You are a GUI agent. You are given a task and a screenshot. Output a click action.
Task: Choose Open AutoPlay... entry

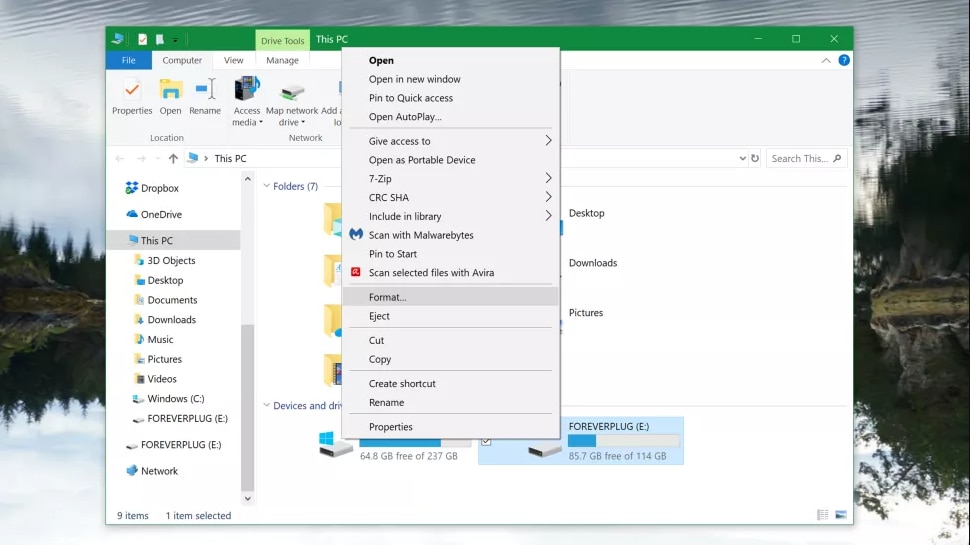pos(450,117)
